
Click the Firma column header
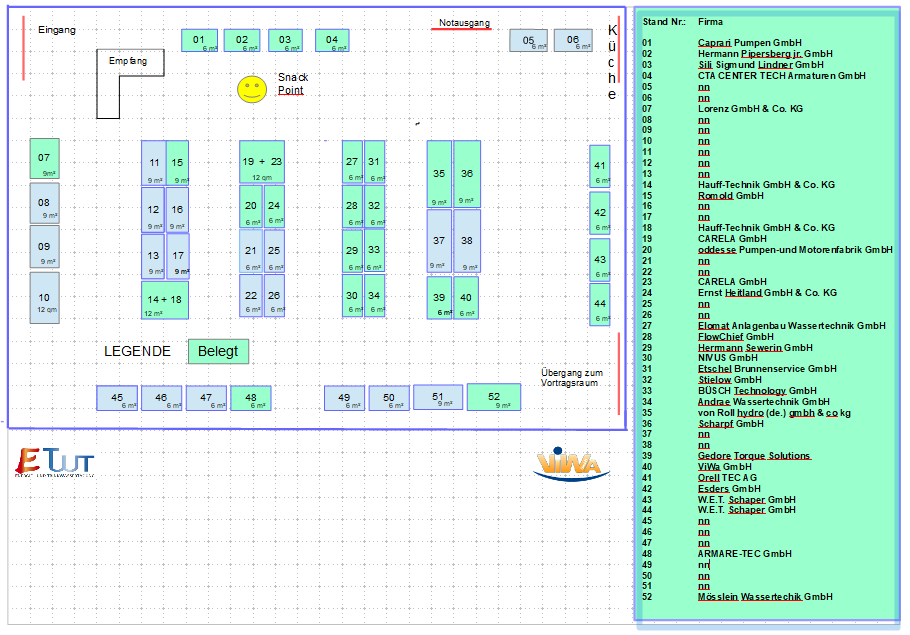click(710, 22)
